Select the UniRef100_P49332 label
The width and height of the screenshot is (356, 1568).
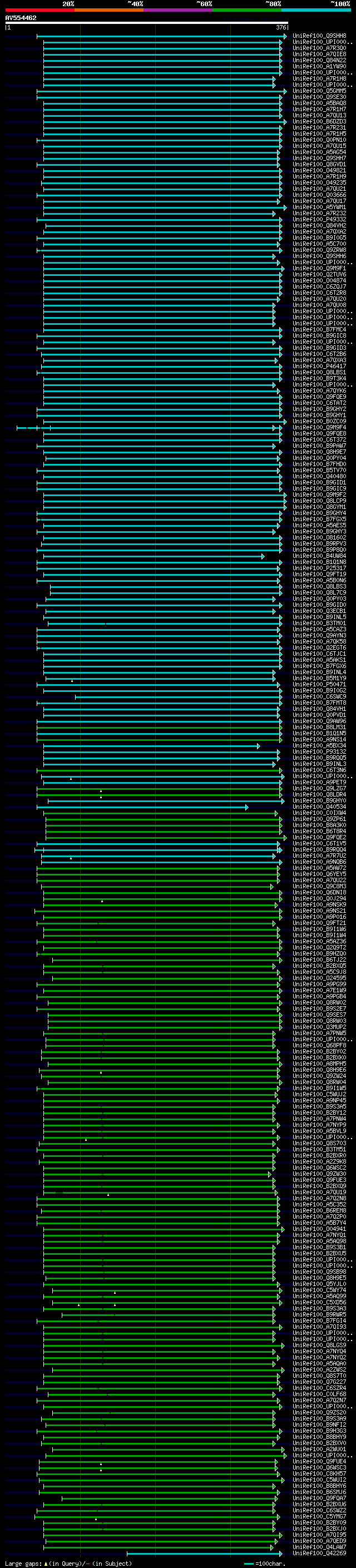click(x=319, y=220)
